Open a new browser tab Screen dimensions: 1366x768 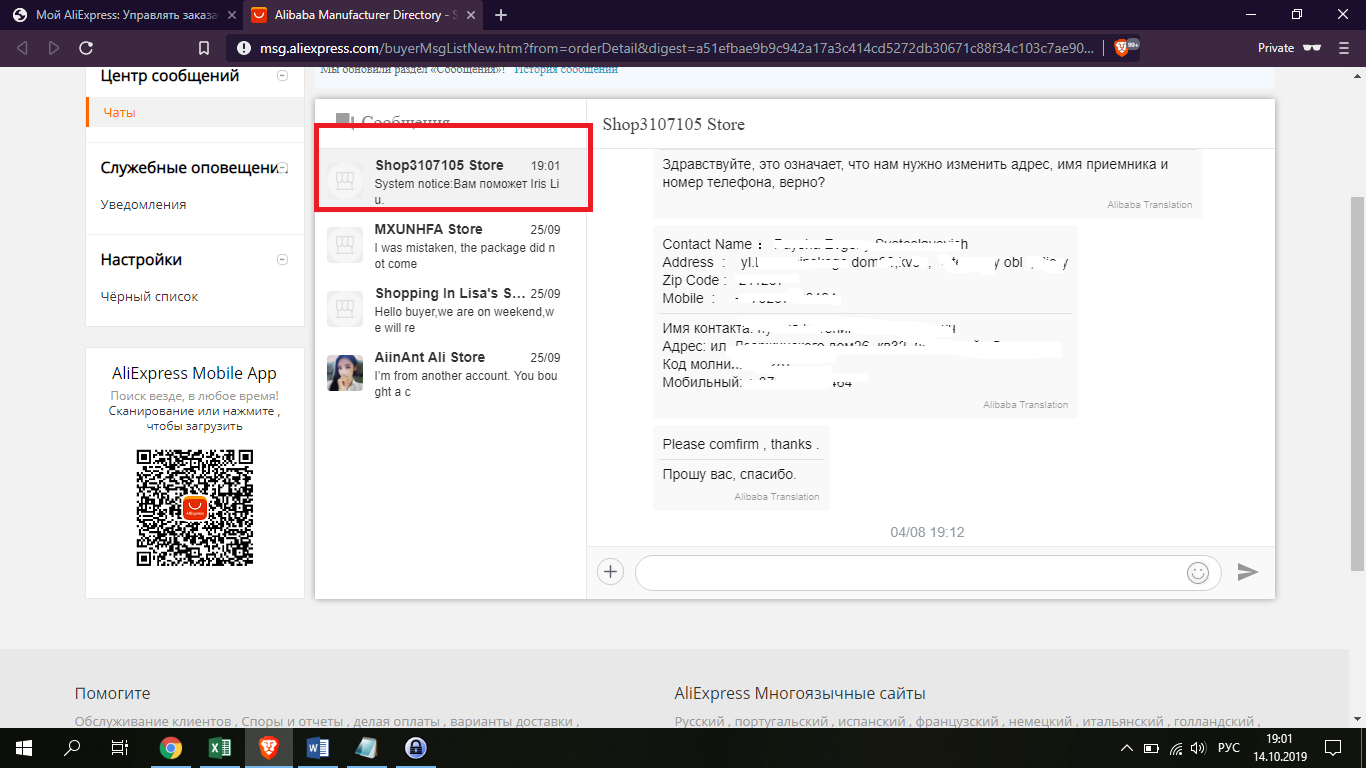pyautogui.click(x=501, y=15)
